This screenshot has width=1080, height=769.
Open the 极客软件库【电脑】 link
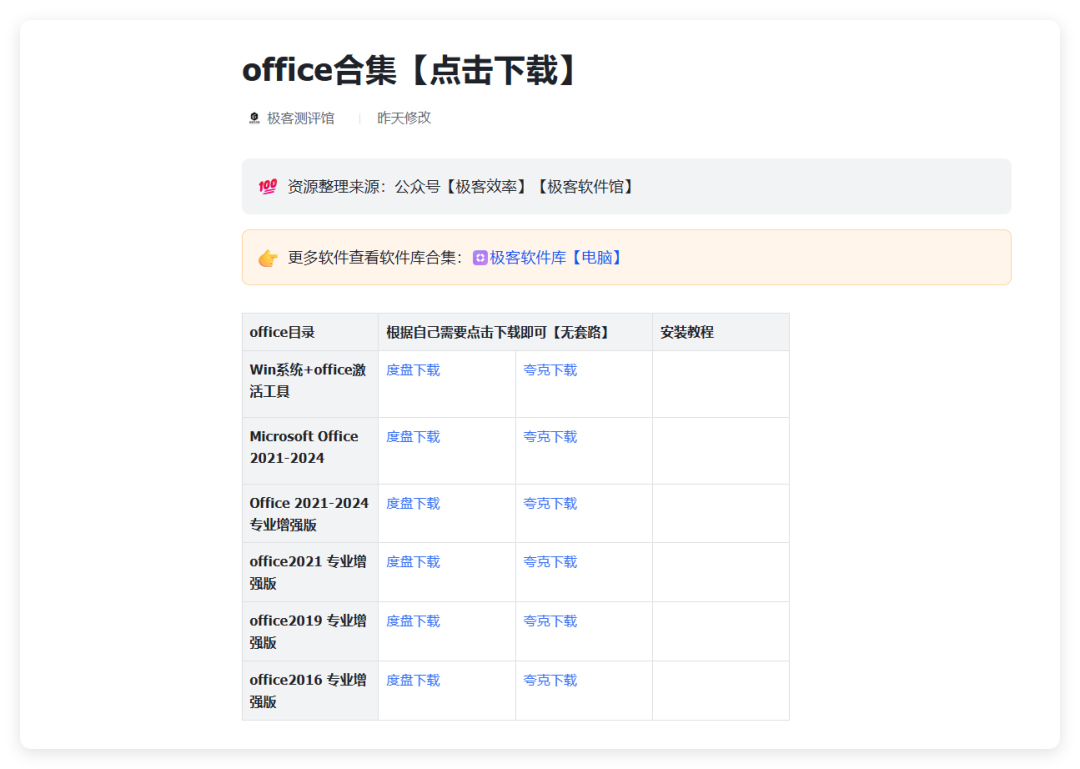point(556,258)
